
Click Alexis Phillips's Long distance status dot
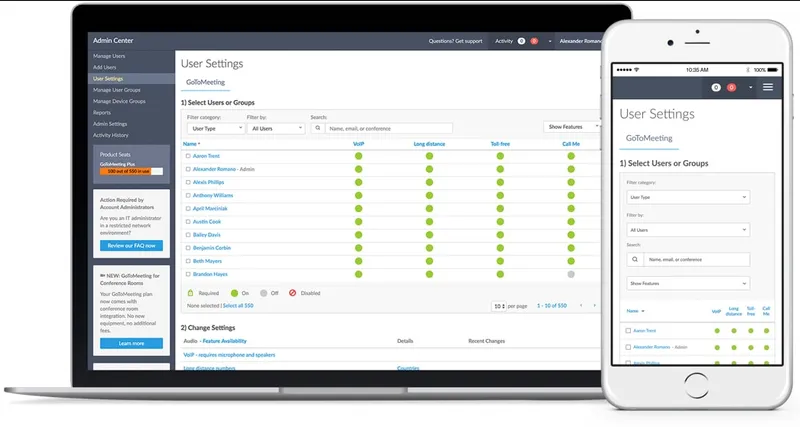coord(429,182)
